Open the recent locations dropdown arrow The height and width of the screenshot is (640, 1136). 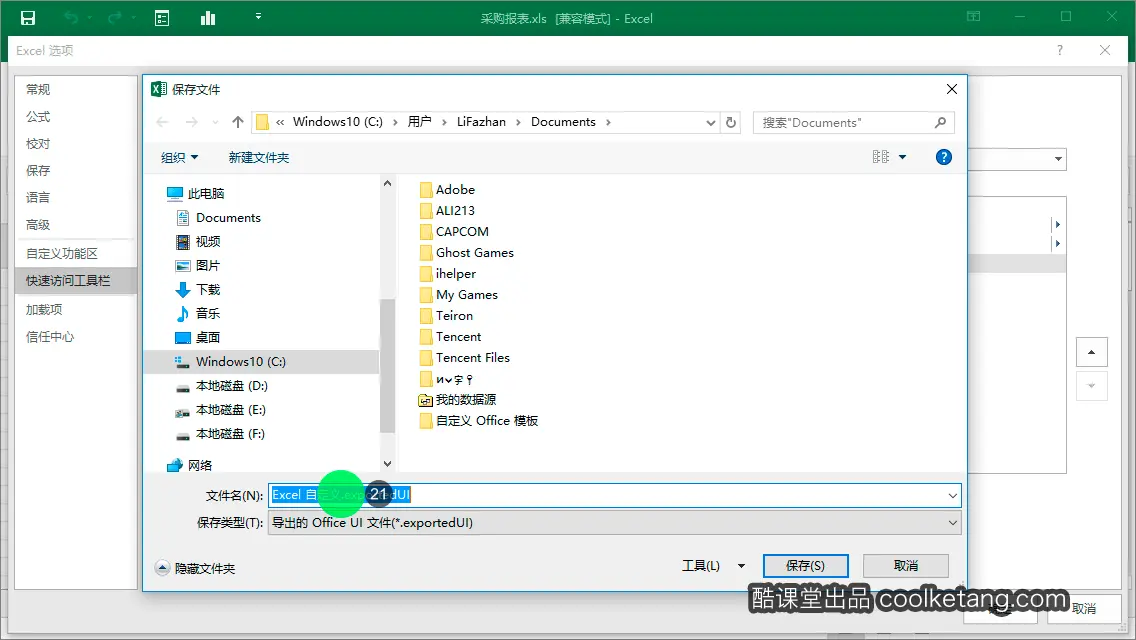[215, 122]
